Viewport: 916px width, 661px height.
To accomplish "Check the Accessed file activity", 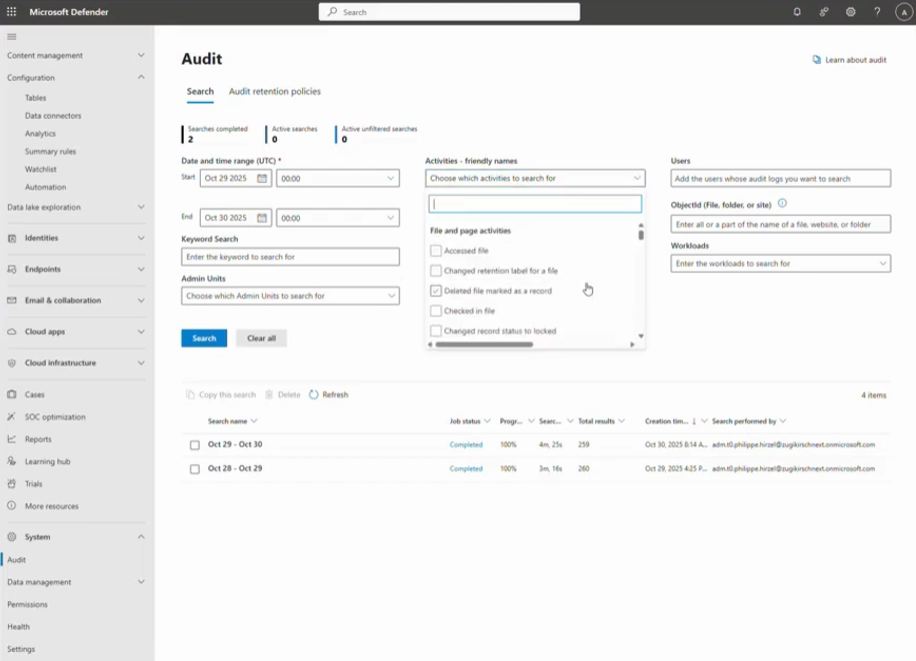I will pyautogui.click(x=436, y=251).
